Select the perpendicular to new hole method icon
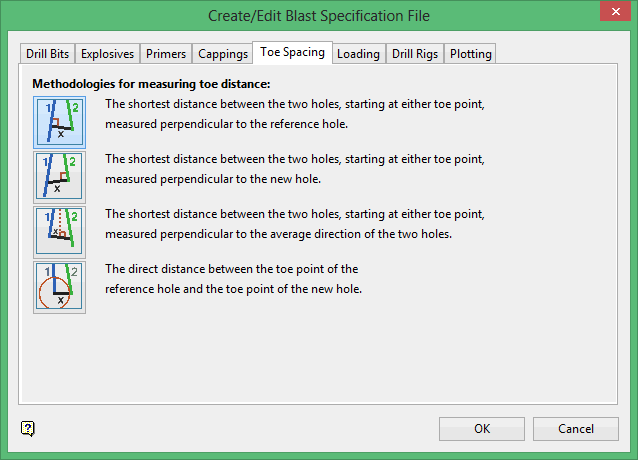This screenshot has height=460, width=638. pyautogui.click(x=59, y=177)
